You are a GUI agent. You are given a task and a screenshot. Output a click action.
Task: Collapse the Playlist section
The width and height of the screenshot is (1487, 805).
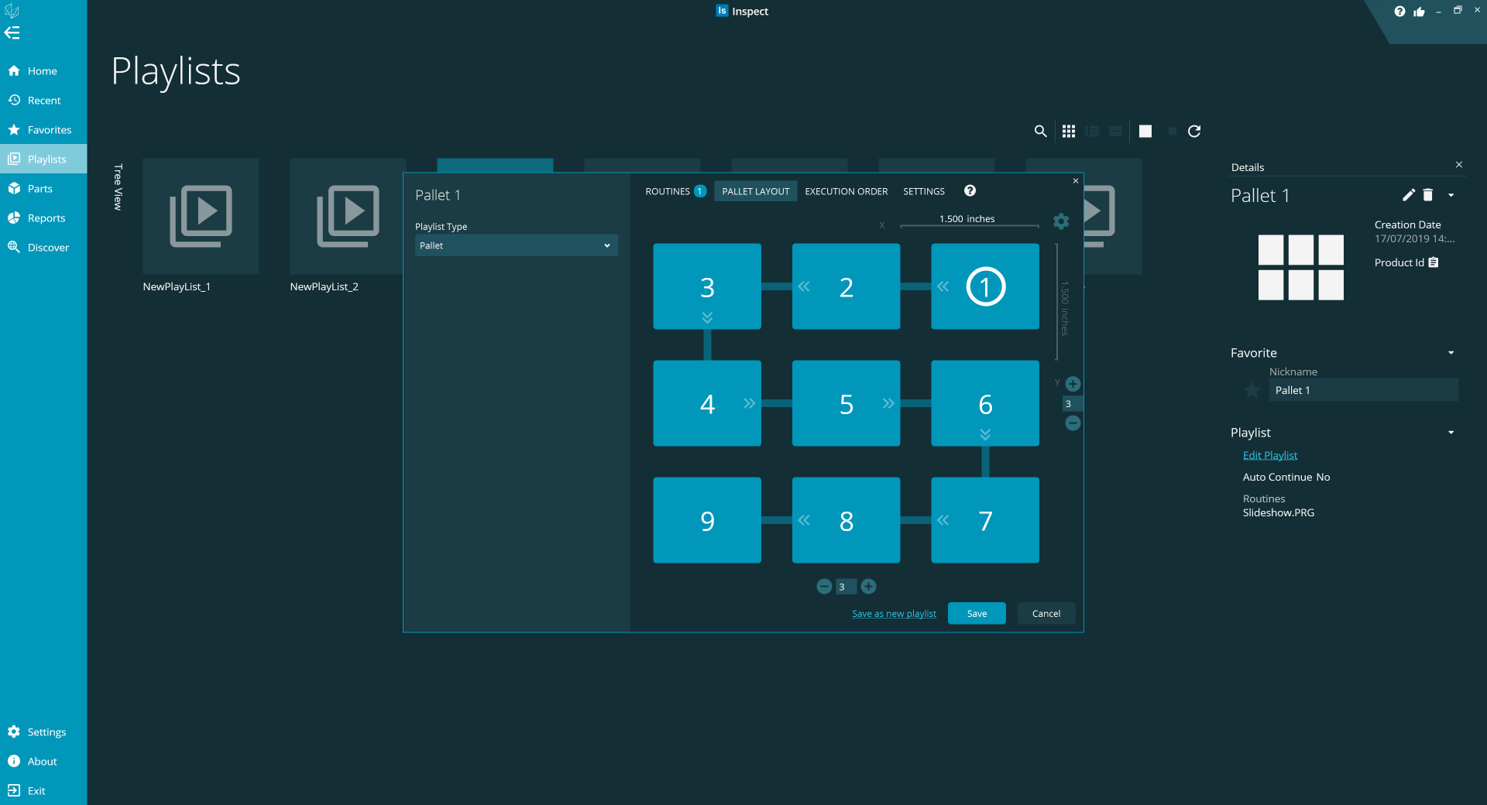(x=1451, y=433)
